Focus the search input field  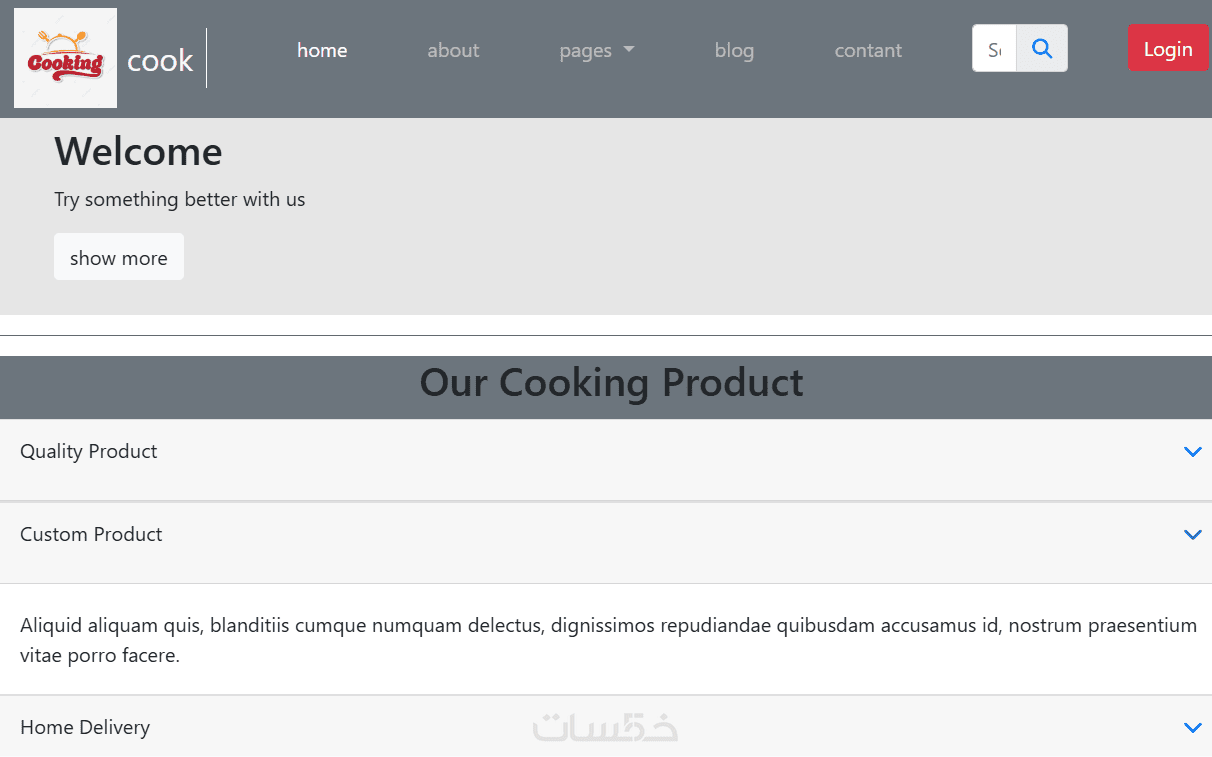pyautogui.click(x=994, y=49)
